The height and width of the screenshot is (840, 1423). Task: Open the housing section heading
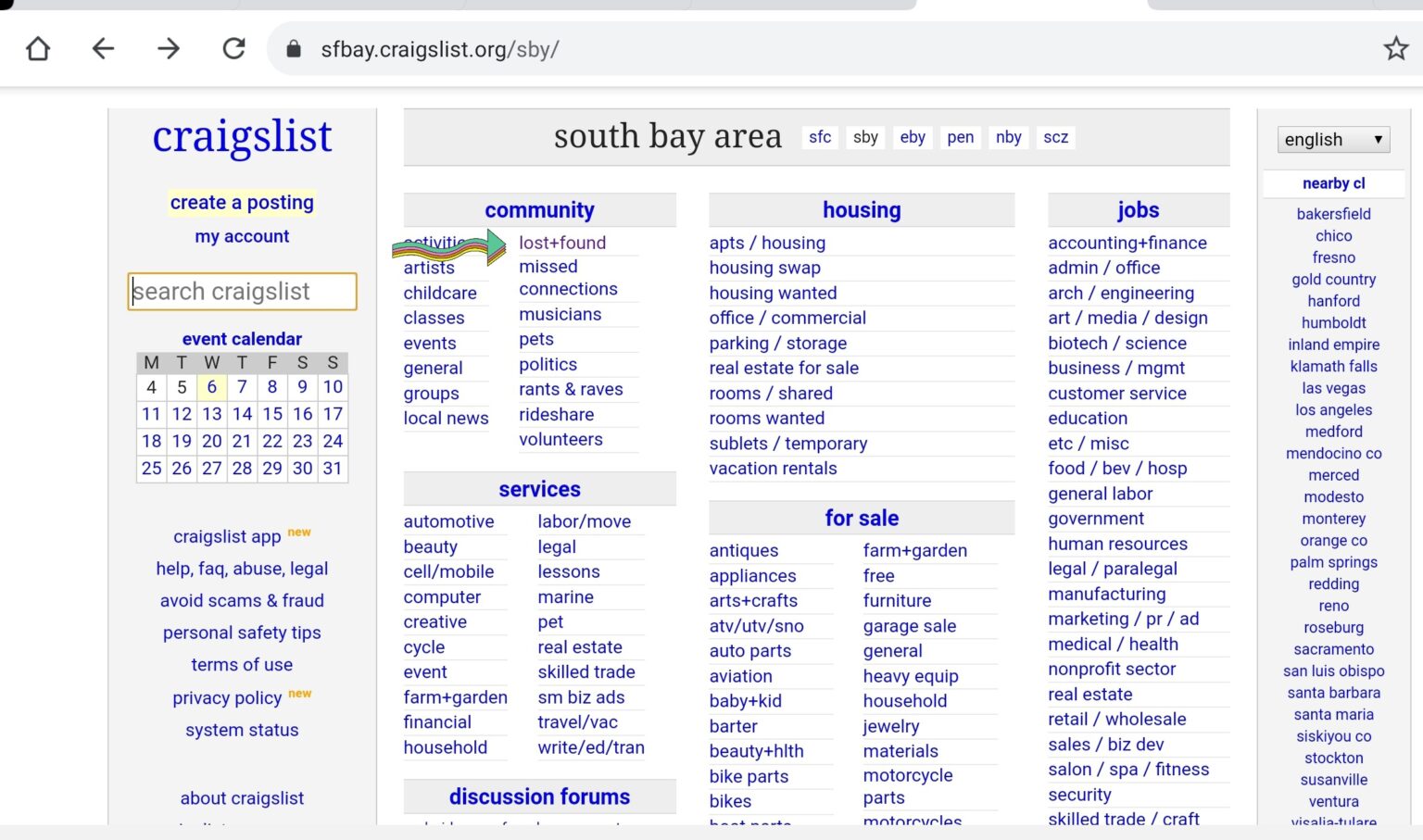(x=862, y=210)
